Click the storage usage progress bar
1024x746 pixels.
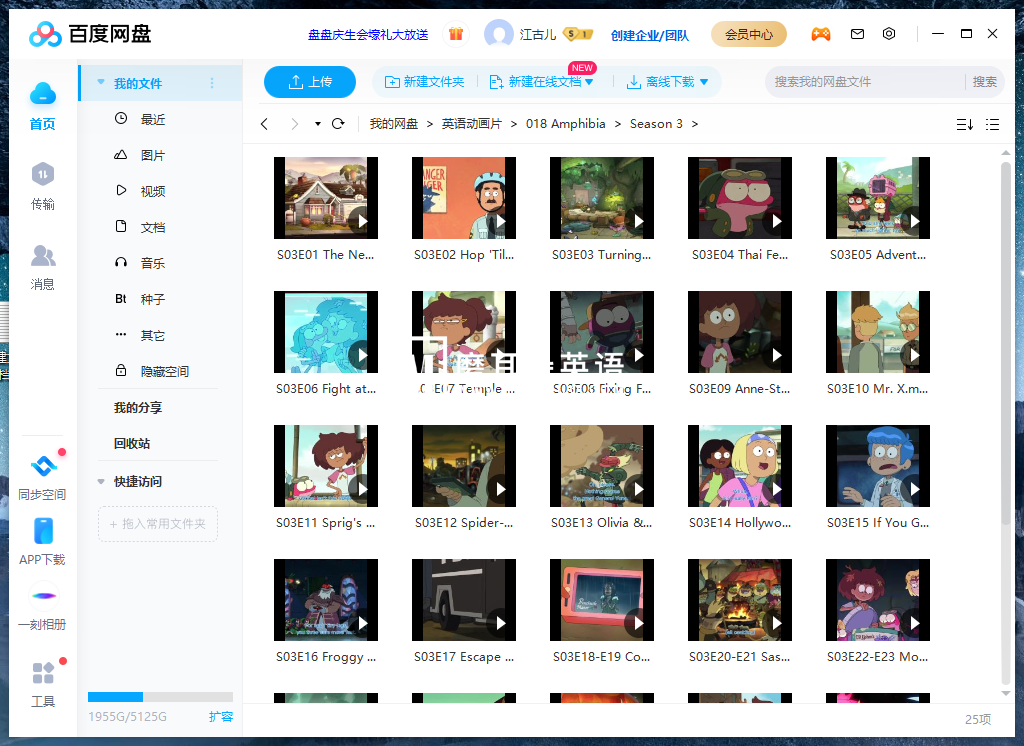pyautogui.click(x=160, y=697)
